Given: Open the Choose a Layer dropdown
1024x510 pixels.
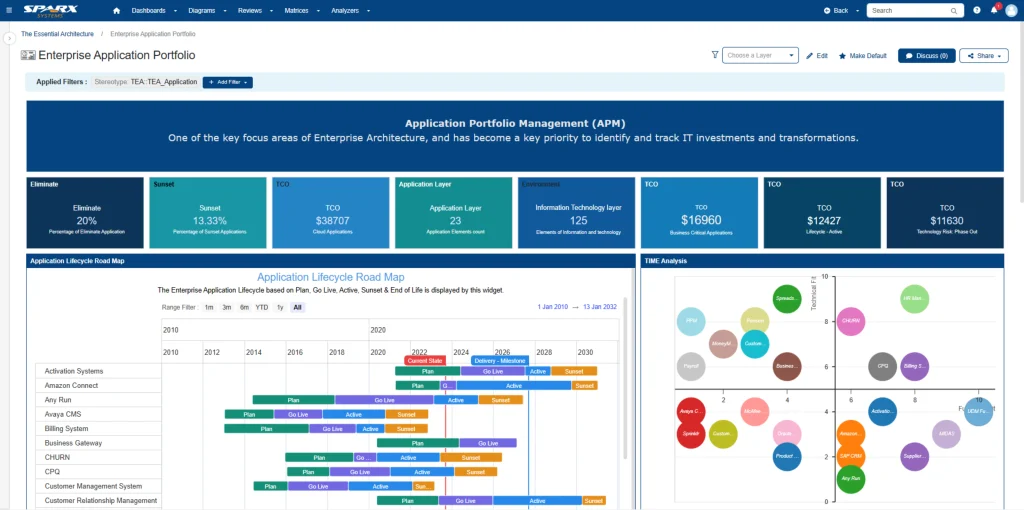Looking at the screenshot, I should (760, 56).
